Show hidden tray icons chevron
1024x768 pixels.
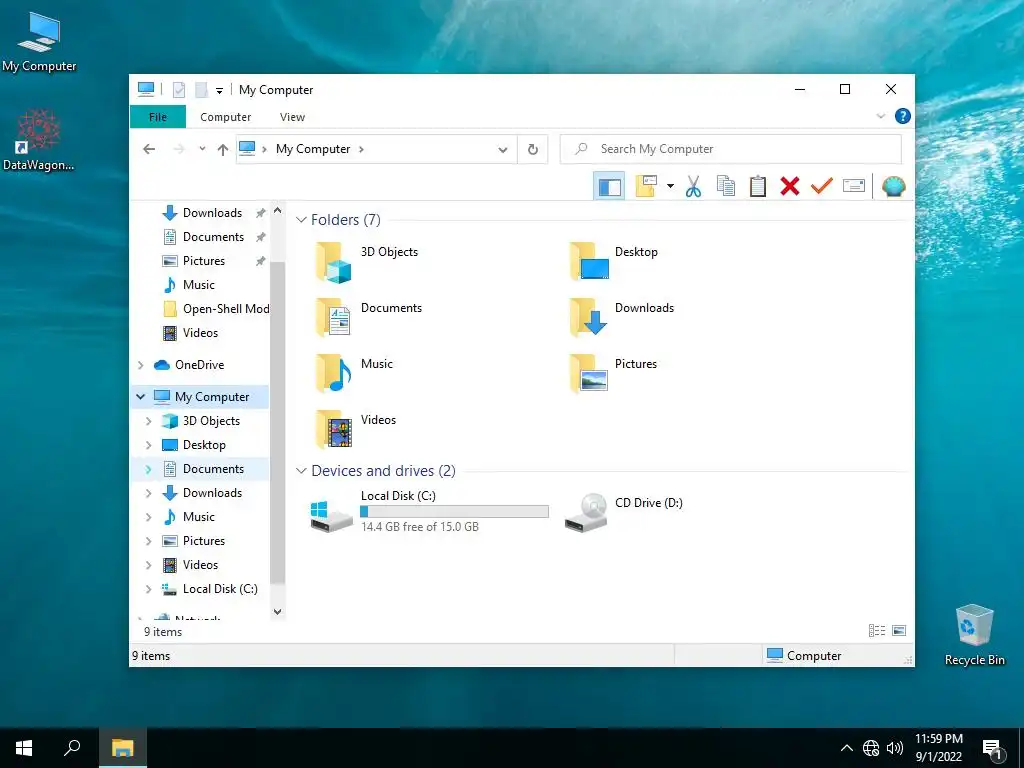tap(846, 748)
